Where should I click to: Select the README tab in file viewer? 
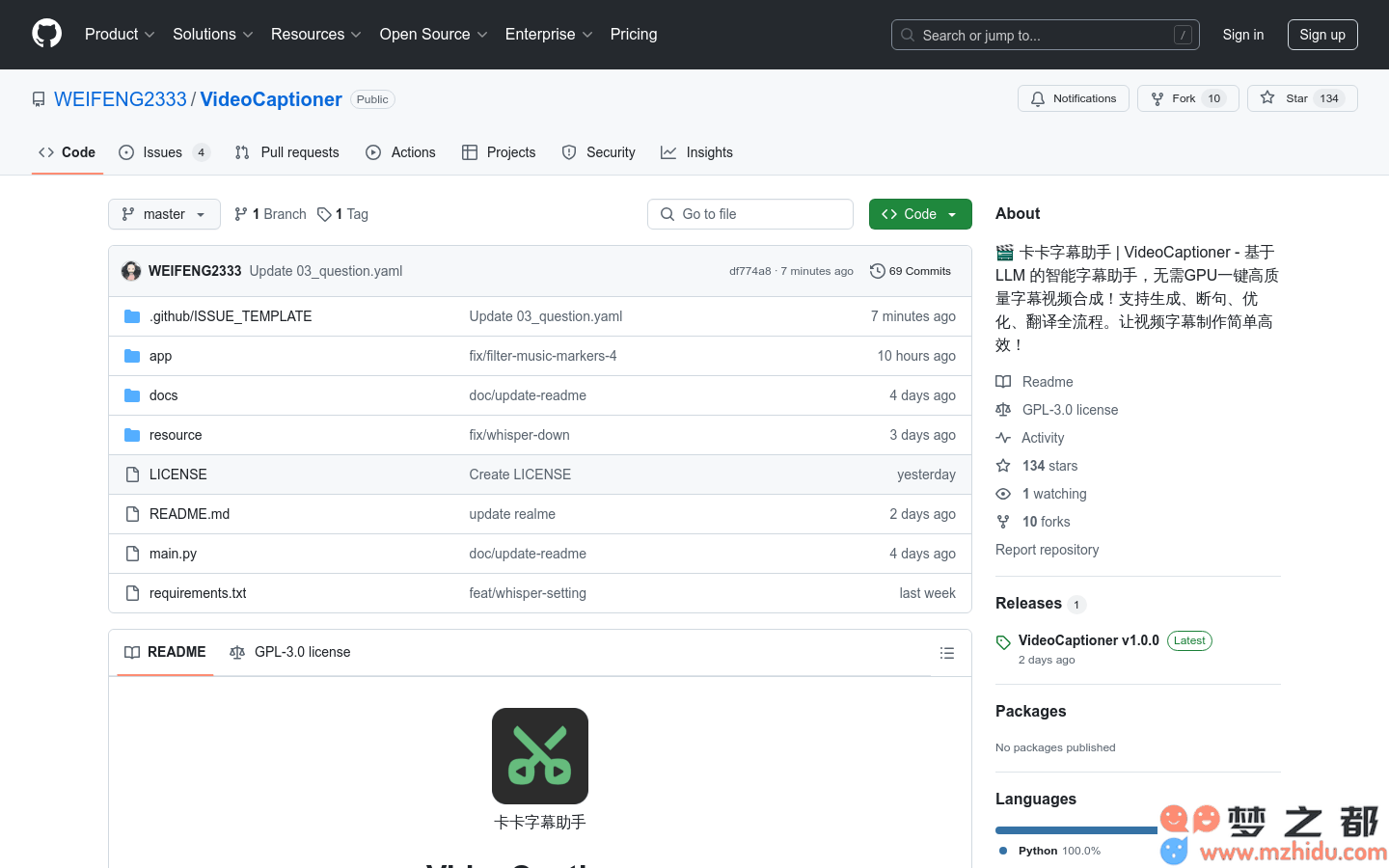[165, 652]
